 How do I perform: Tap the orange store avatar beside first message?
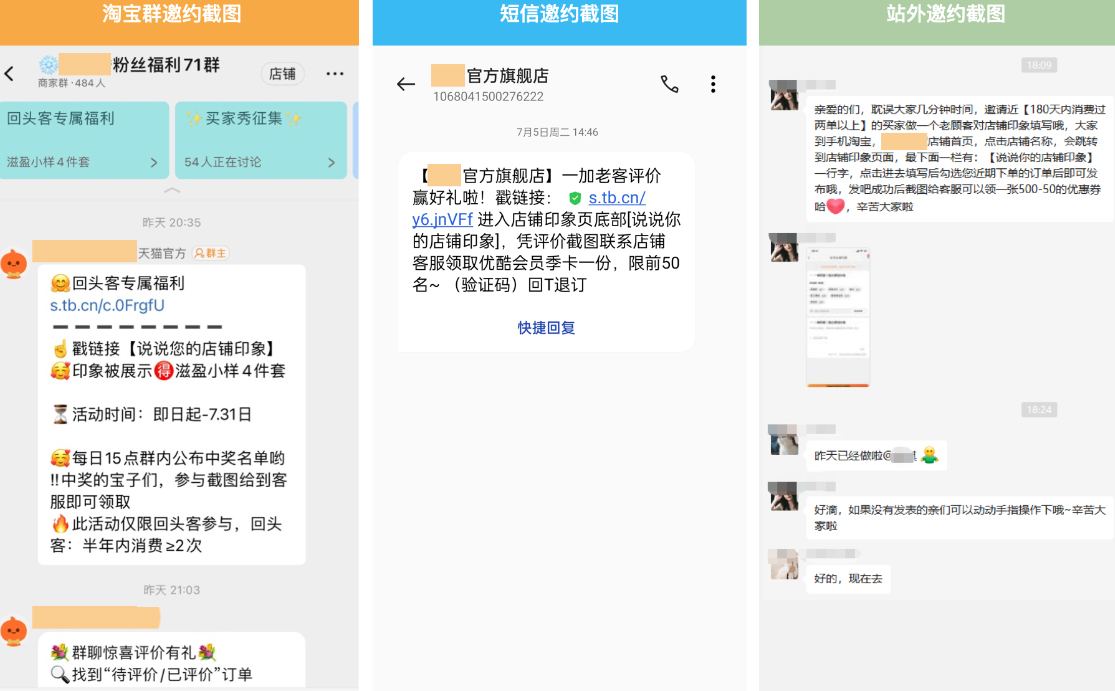14,264
